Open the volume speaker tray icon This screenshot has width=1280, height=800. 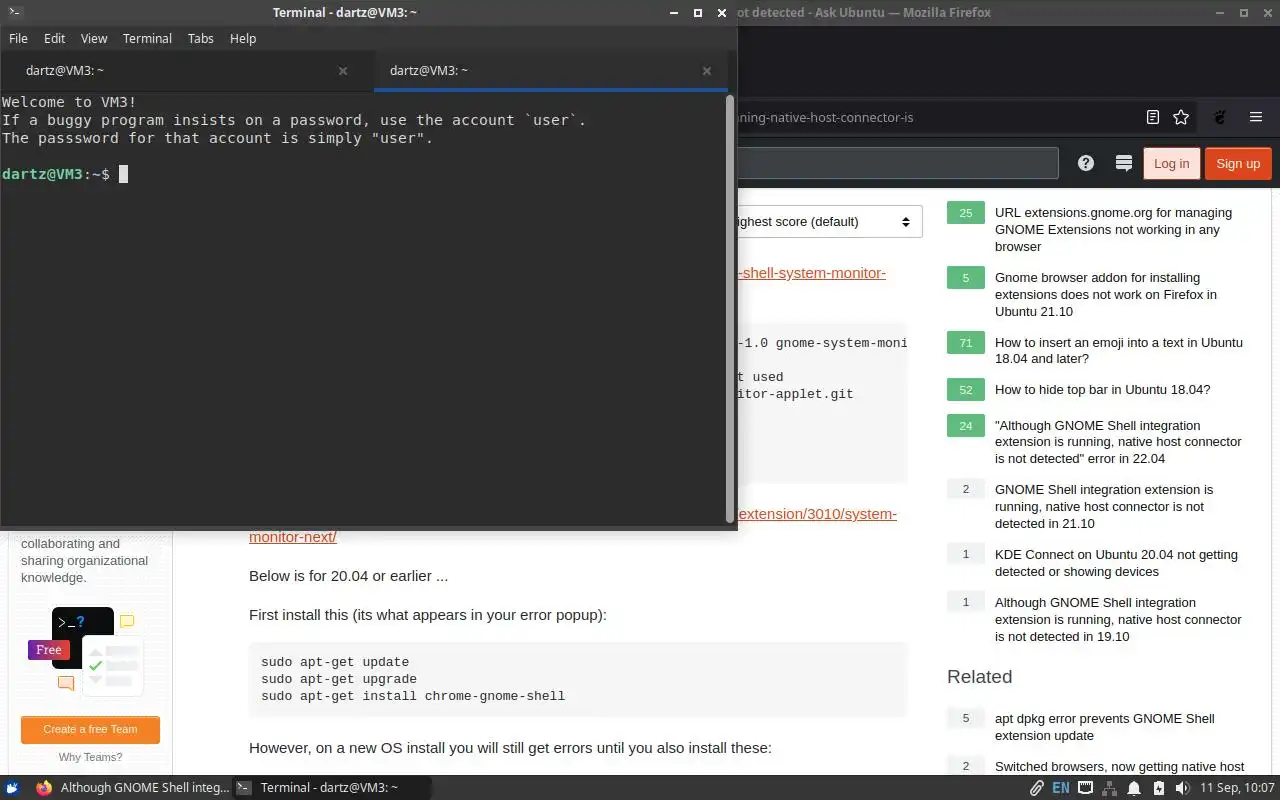(x=1182, y=787)
